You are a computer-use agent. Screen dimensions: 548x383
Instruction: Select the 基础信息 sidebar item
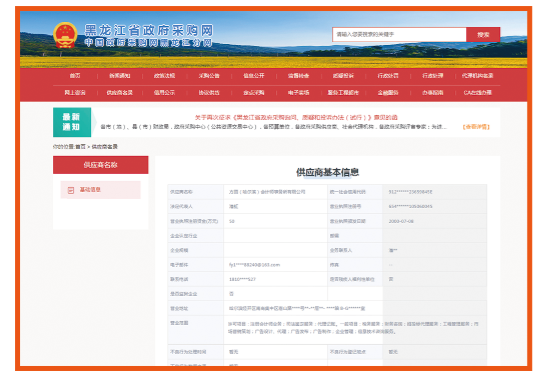point(101,190)
